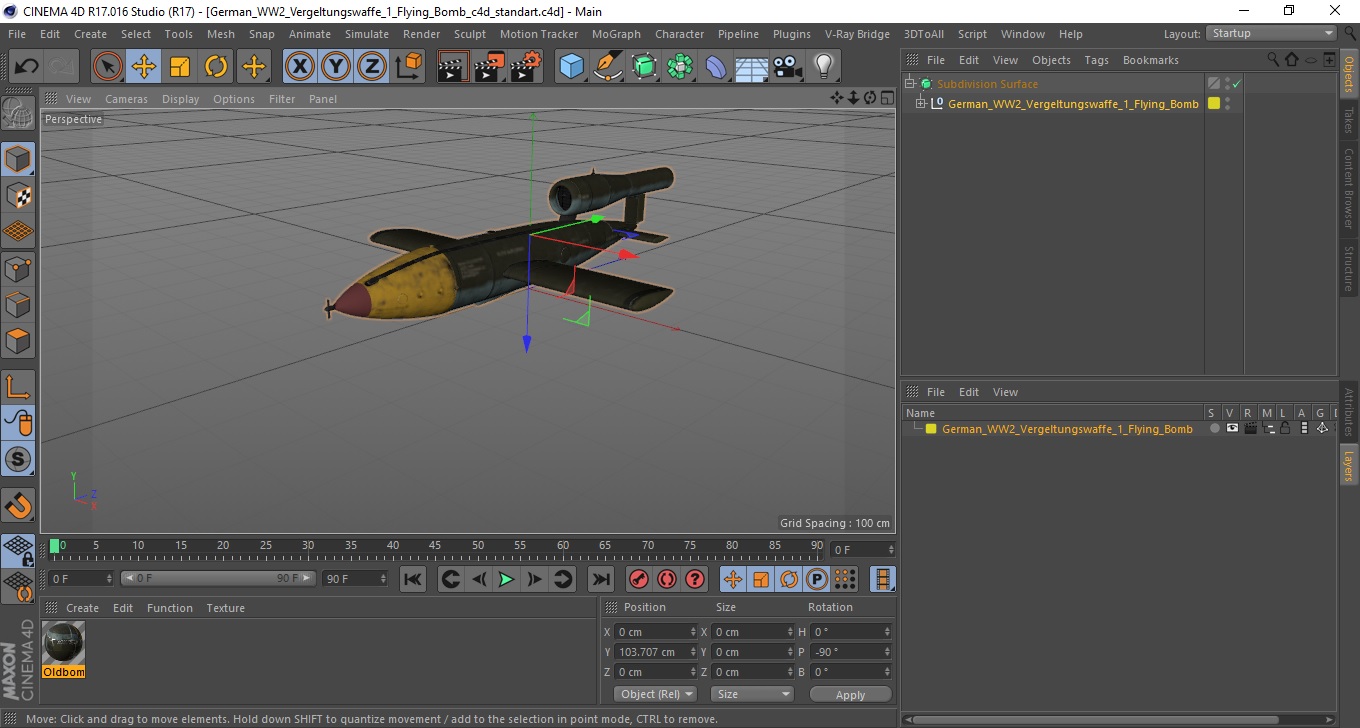This screenshot has height=728, width=1360.
Task: Toggle Y axis lock
Action: click(336, 67)
